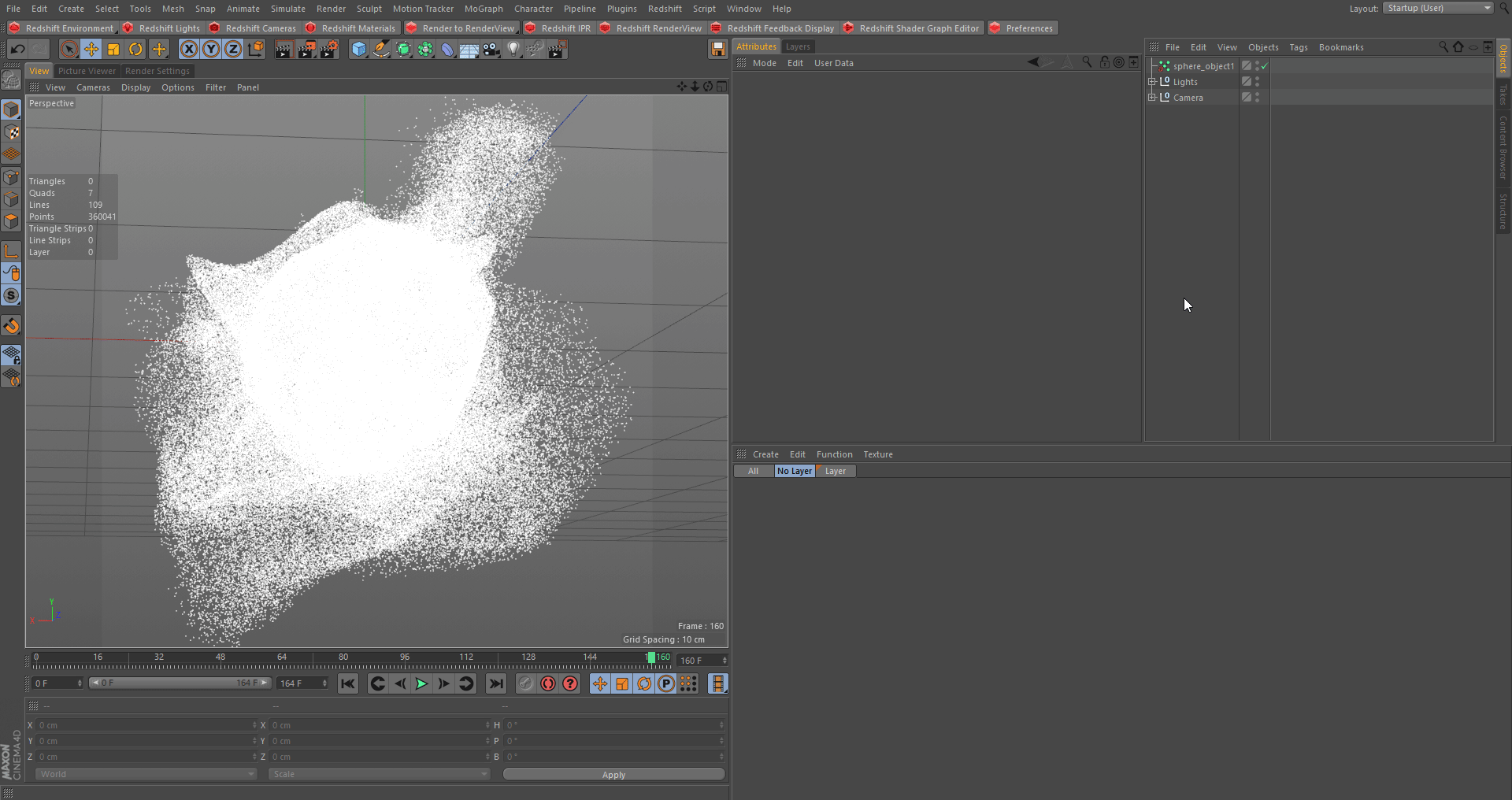The width and height of the screenshot is (1512, 800).
Task: Activate the Scale tool in the top toolbar
Action: point(113,49)
